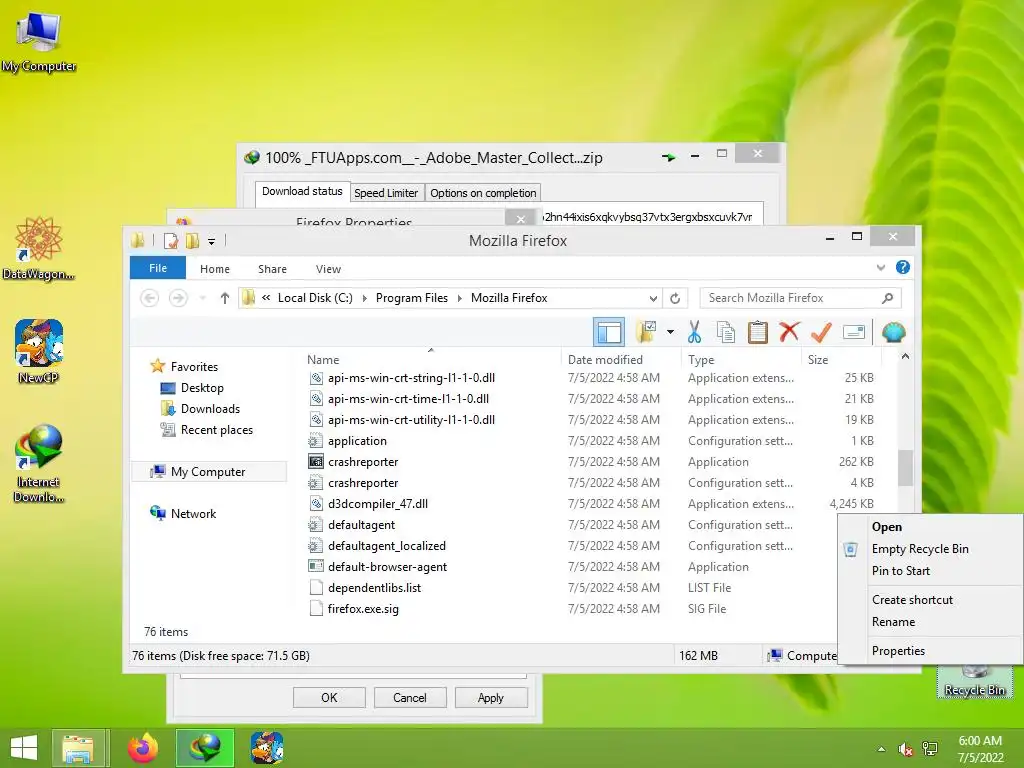Open DataWagon desktop shortcut
The width and height of the screenshot is (1024, 768).
(39, 248)
